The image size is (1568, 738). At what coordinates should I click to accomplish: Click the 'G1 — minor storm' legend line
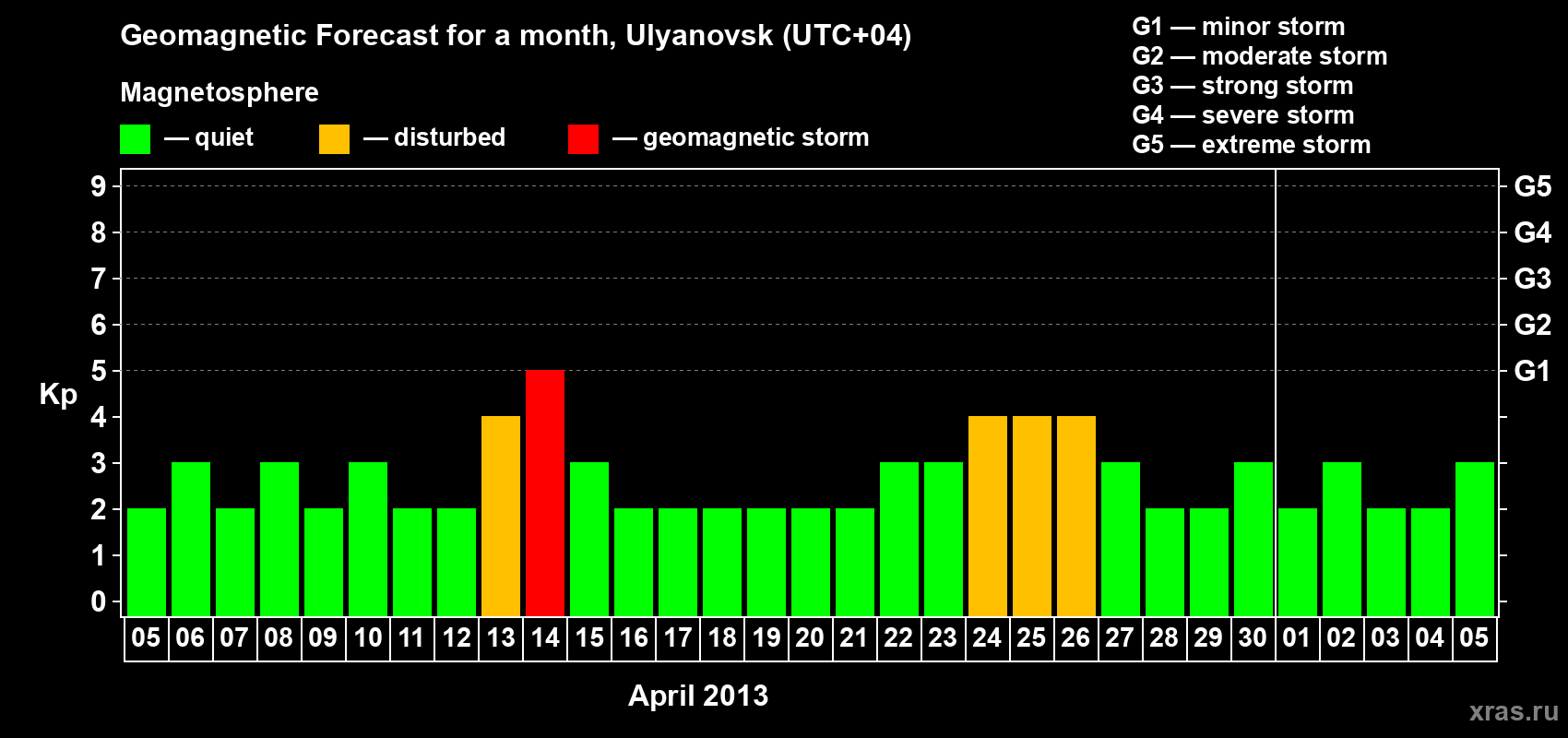pyautogui.click(x=1239, y=27)
